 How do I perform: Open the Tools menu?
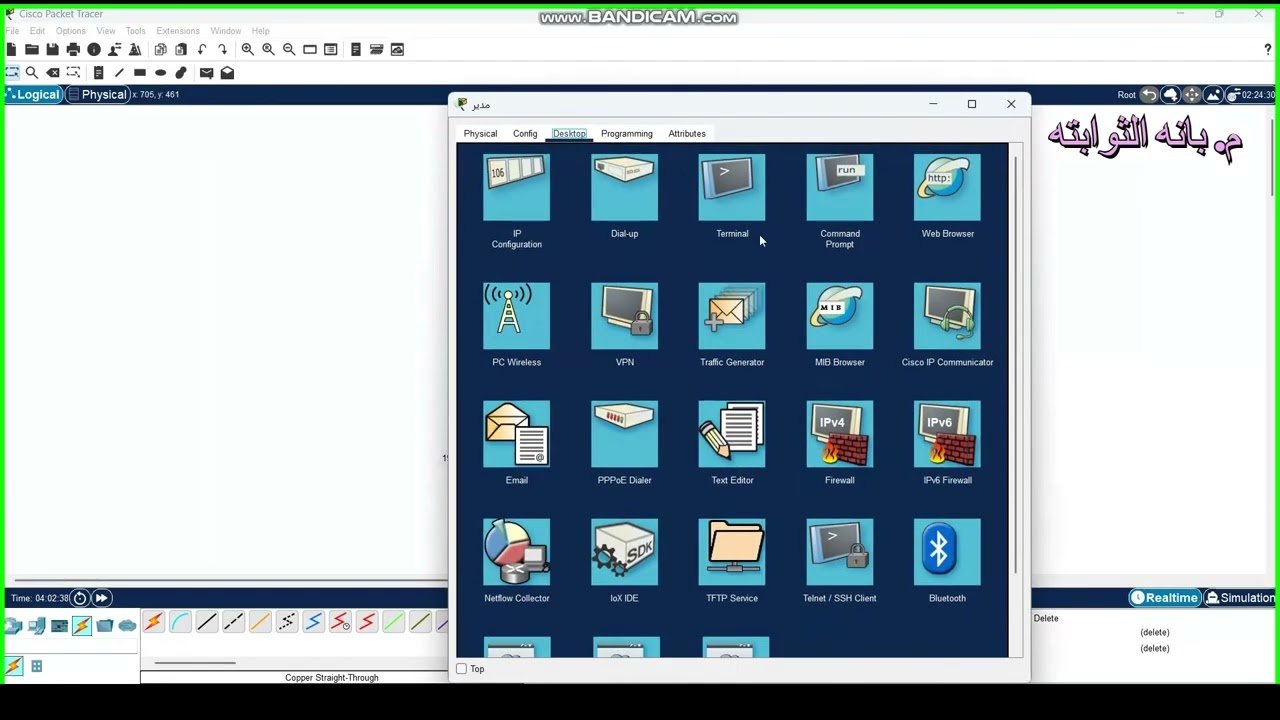(135, 31)
